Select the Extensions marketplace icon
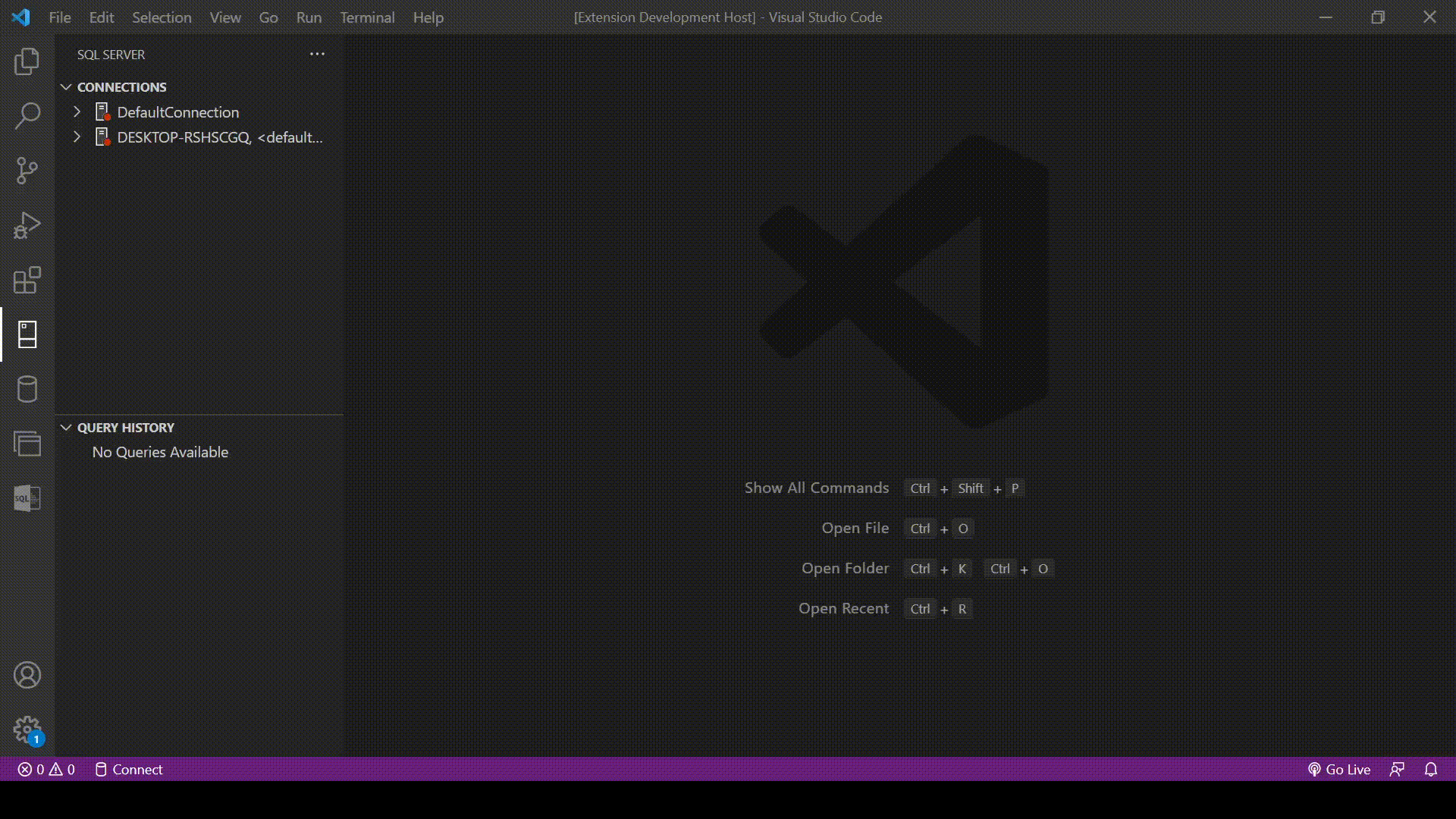Image resolution: width=1456 pixels, height=819 pixels. pyautogui.click(x=27, y=279)
